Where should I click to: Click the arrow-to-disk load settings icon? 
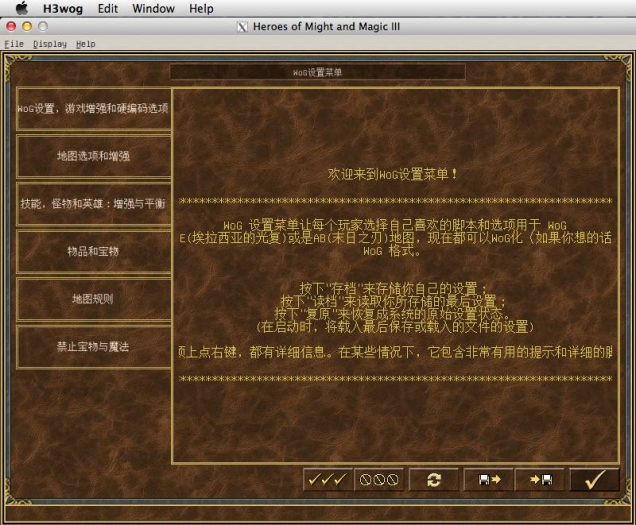pyautogui.click(x=541, y=480)
